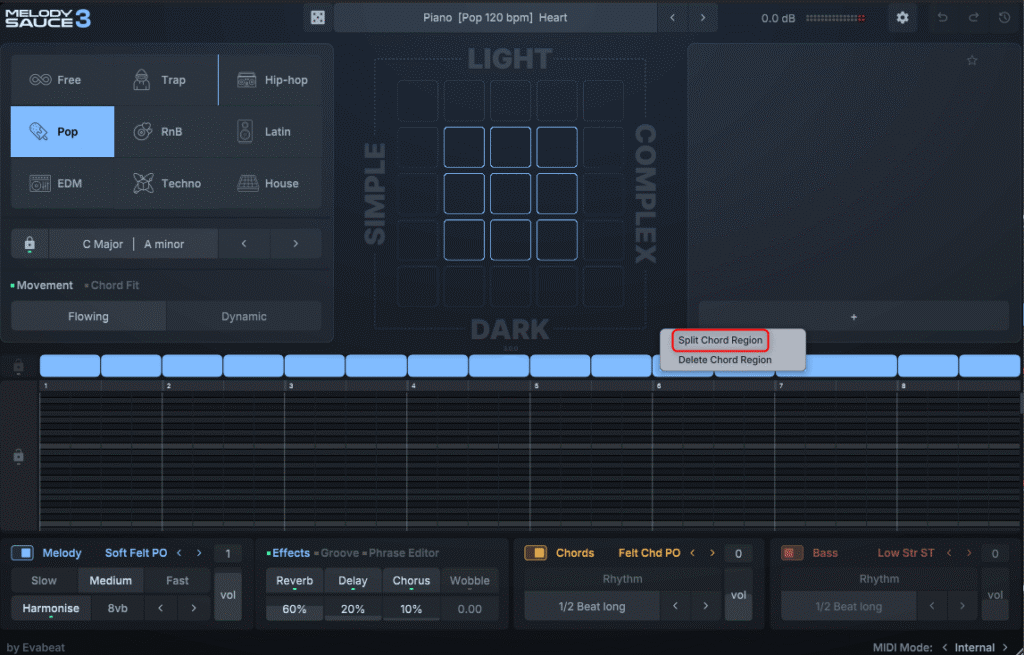Click the dice randomize icon
The width and height of the screenshot is (1024, 655).
(x=316, y=18)
